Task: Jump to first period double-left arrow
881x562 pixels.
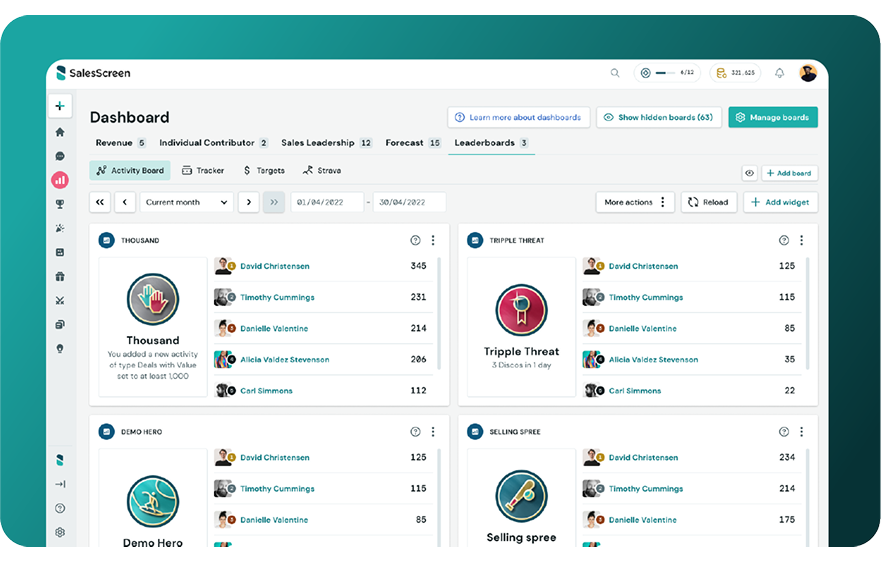Action: click(100, 202)
